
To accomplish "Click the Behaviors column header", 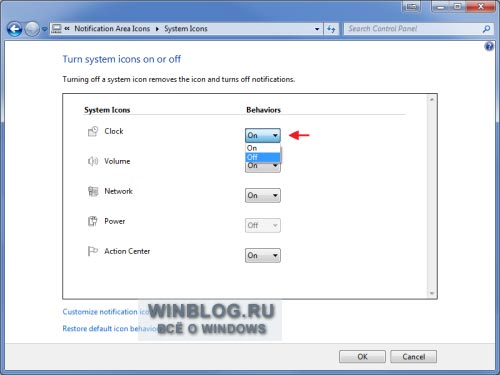I will click(263, 110).
